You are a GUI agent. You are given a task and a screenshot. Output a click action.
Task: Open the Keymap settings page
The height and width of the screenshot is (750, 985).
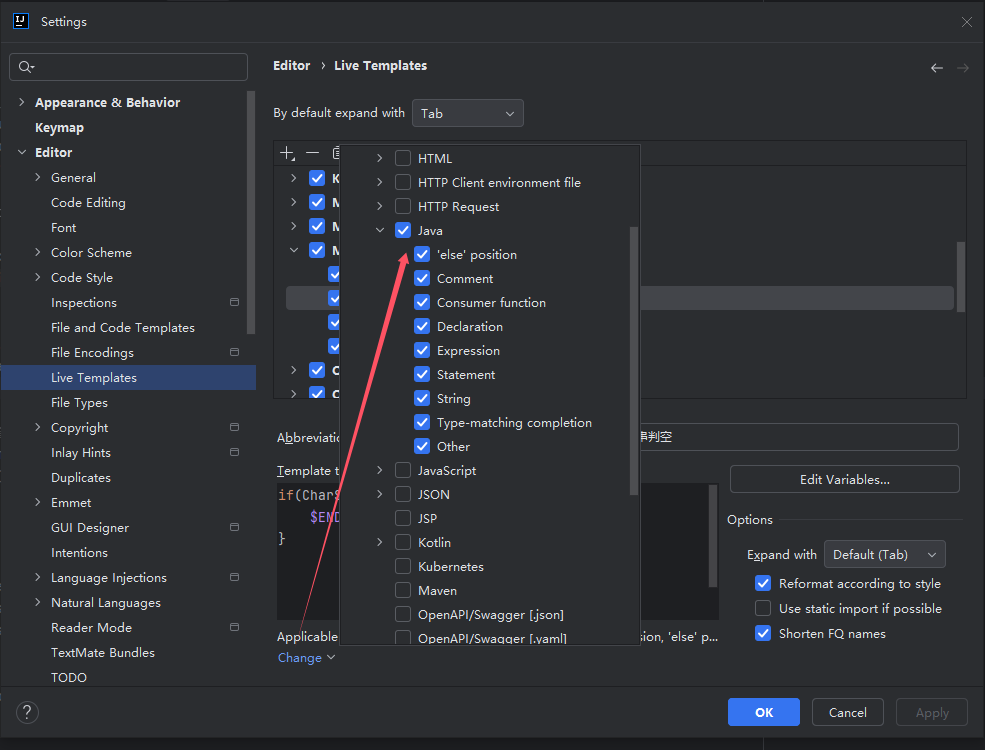click(59, 128)
